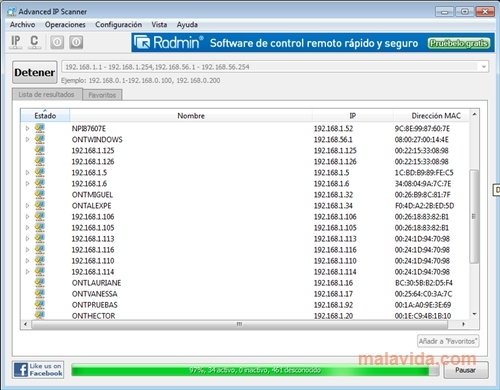500x390 pixels.
Task: Click the status icon for row 192.168.1.106
Action: point(40,216)
